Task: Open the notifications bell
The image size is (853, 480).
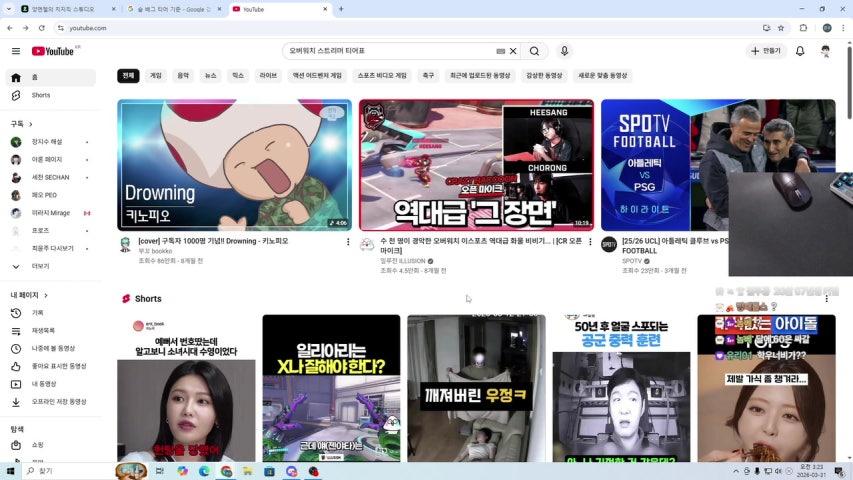Action: click(800, 51)
